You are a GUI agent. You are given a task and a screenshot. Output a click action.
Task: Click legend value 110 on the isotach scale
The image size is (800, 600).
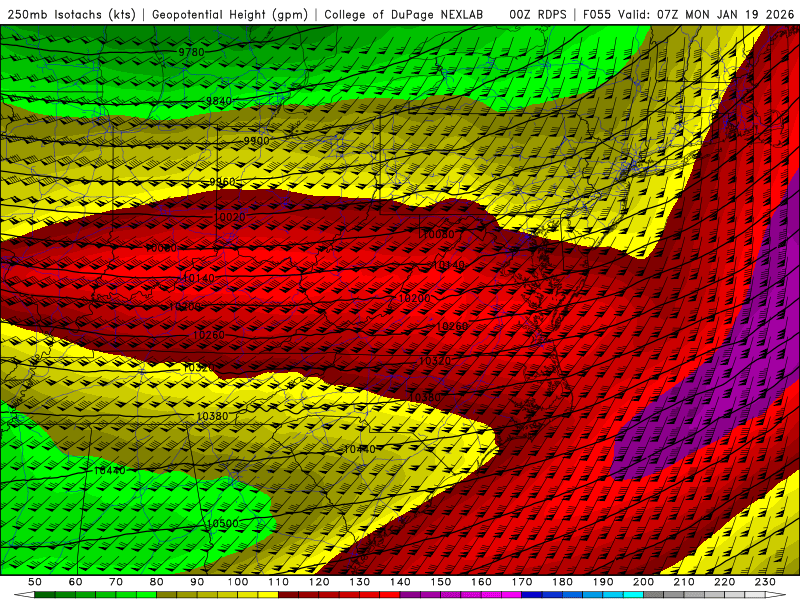click(x=278, y=582)
